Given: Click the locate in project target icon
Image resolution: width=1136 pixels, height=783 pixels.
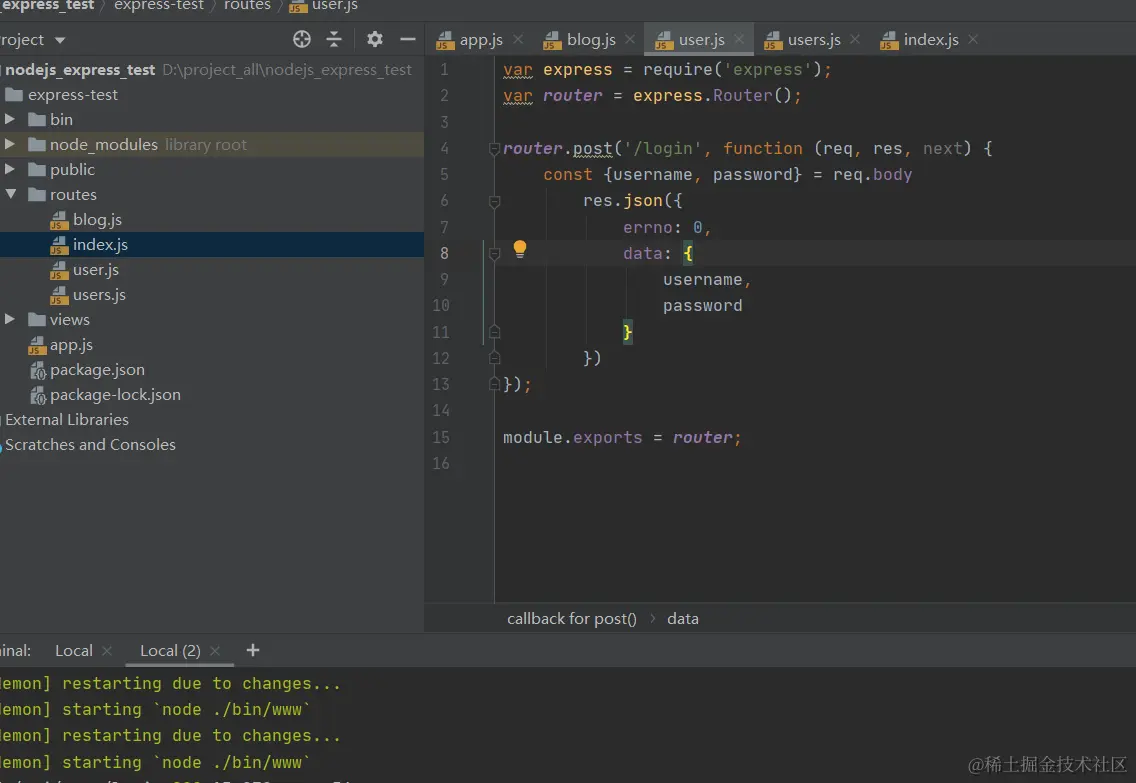Looking at the screenshot, I should [302, 39].
